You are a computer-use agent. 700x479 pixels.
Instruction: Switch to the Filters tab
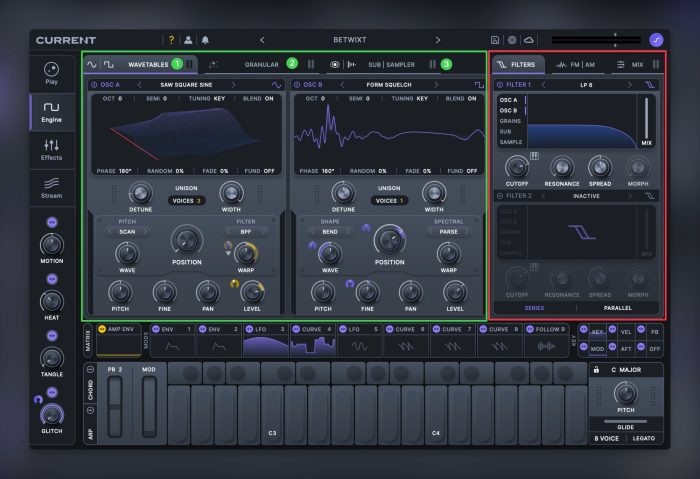(x=518, y=65)
